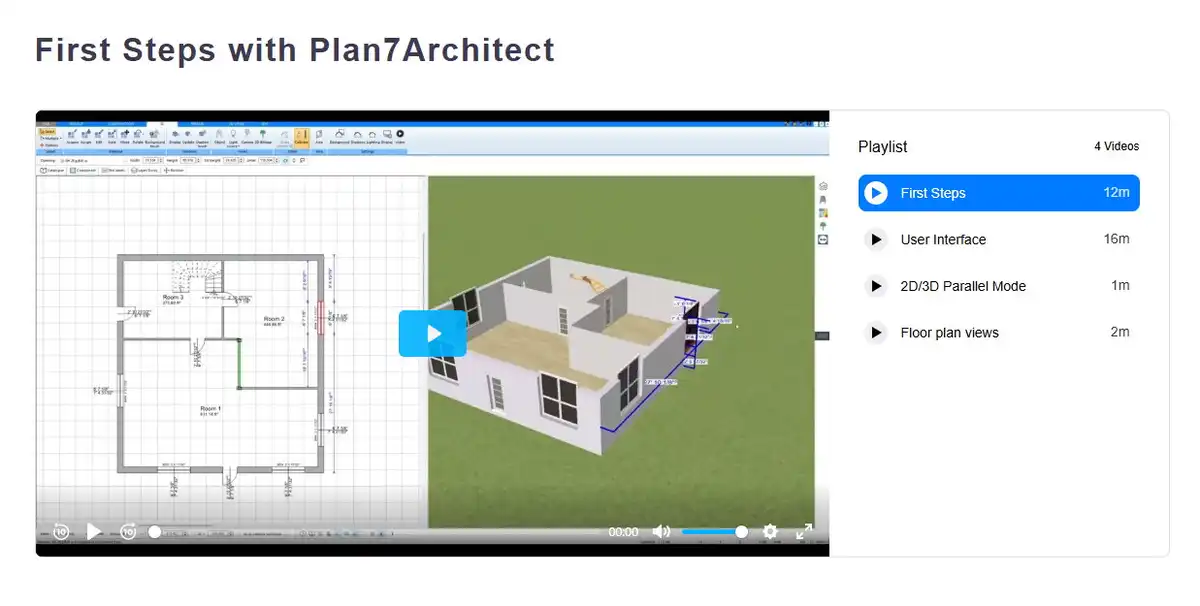
Task: Click the "2m" duration of Floor plan views
Action: (1120, 332)
